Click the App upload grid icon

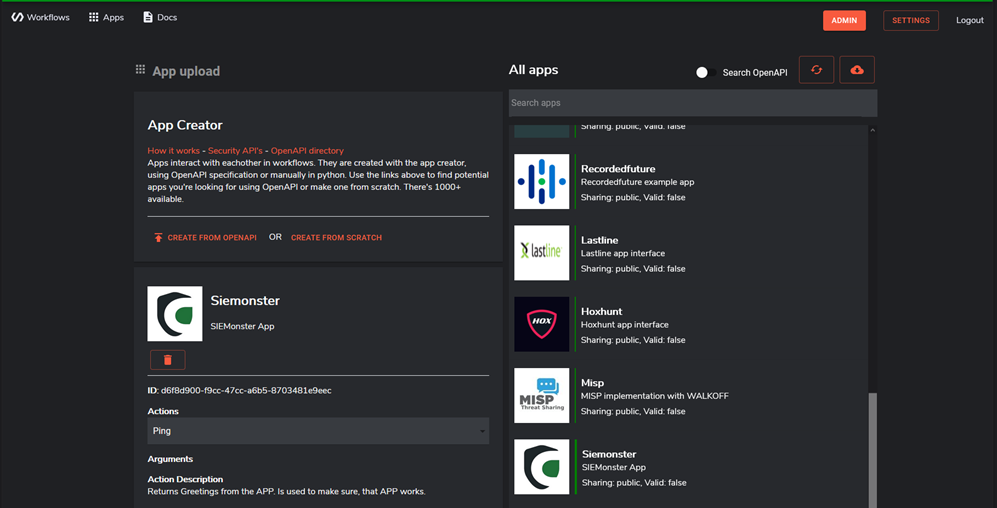coord(141,69)
